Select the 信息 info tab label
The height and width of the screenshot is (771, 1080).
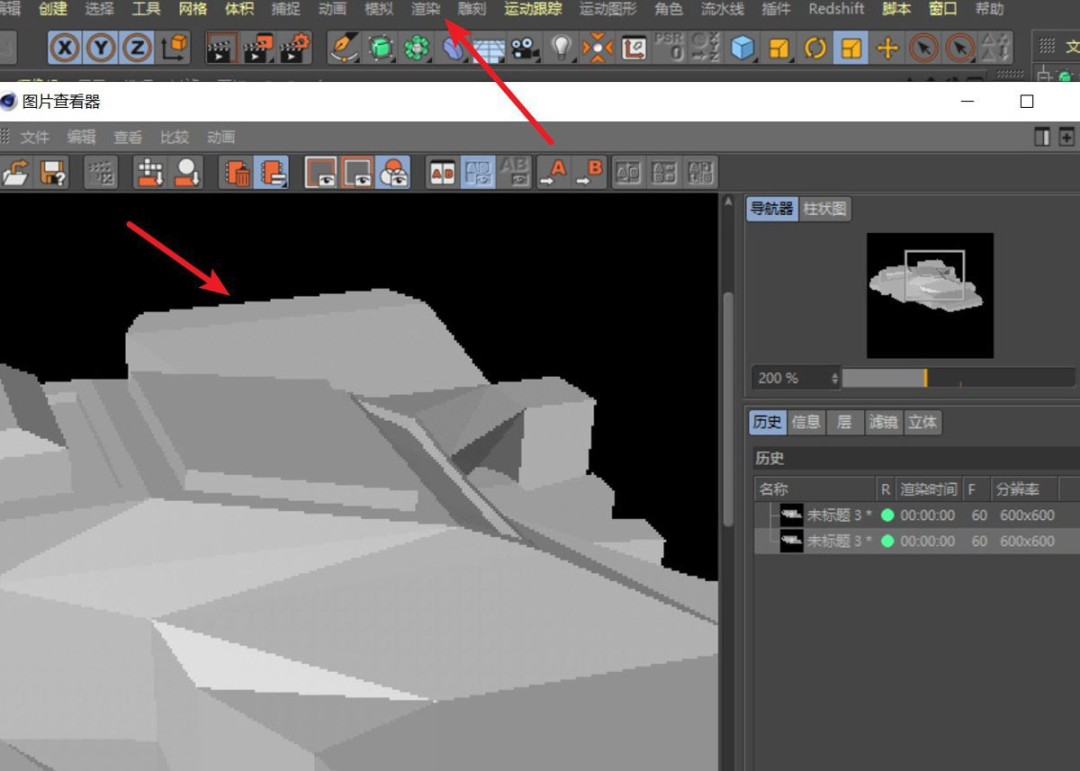pos(806,422)
